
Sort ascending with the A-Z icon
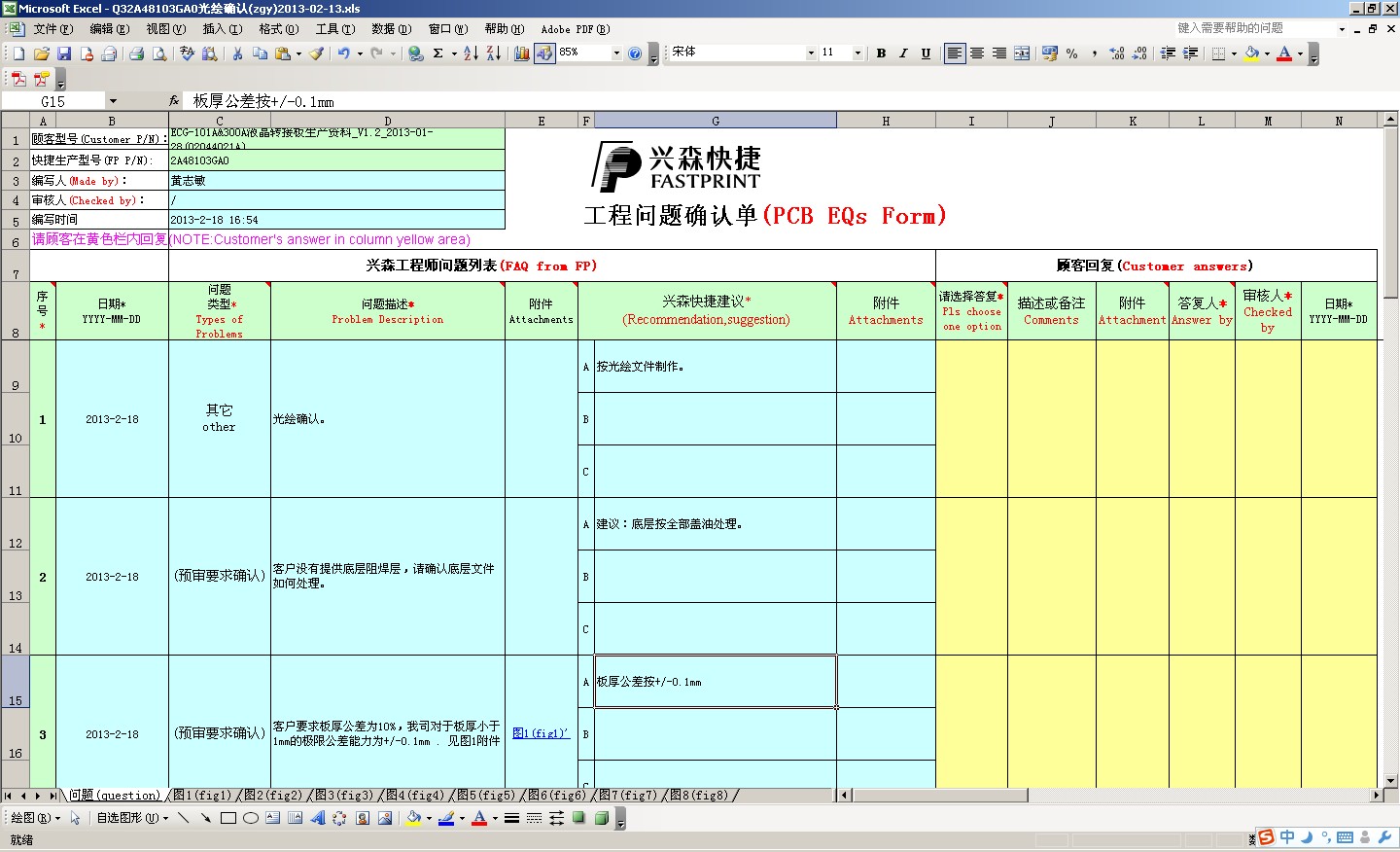click(x=471, y=53)
